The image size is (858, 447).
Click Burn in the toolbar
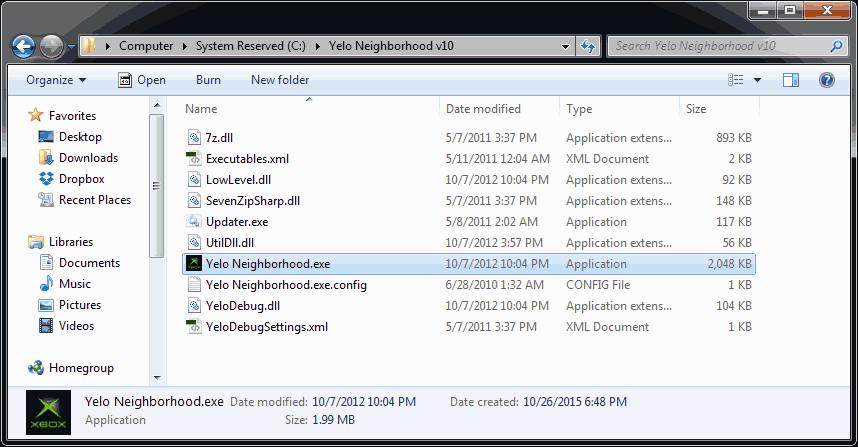[208, 80]
